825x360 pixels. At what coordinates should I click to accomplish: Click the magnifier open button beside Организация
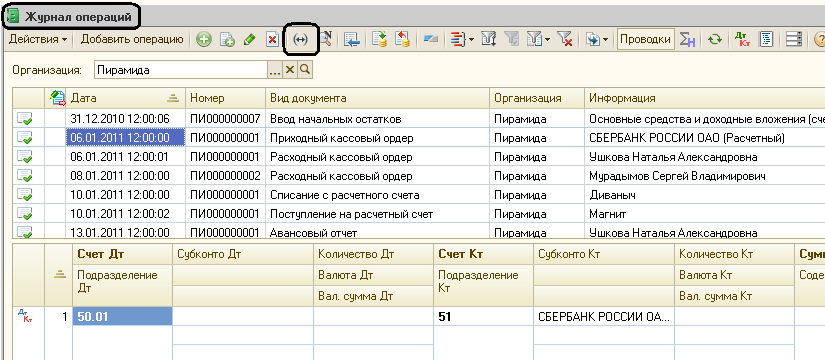(x=305, y=70)
